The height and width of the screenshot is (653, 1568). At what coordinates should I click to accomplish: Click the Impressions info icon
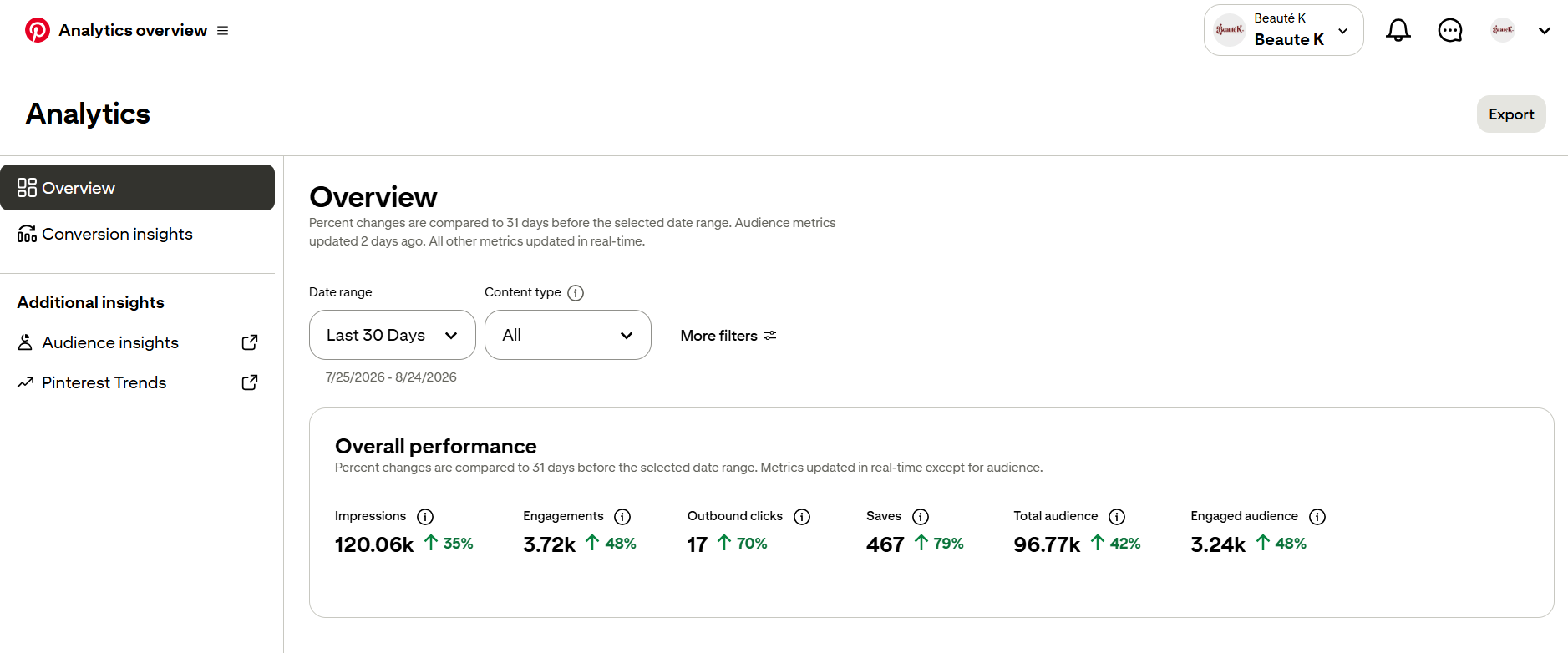pyautogui.click(x=425, y=517)
